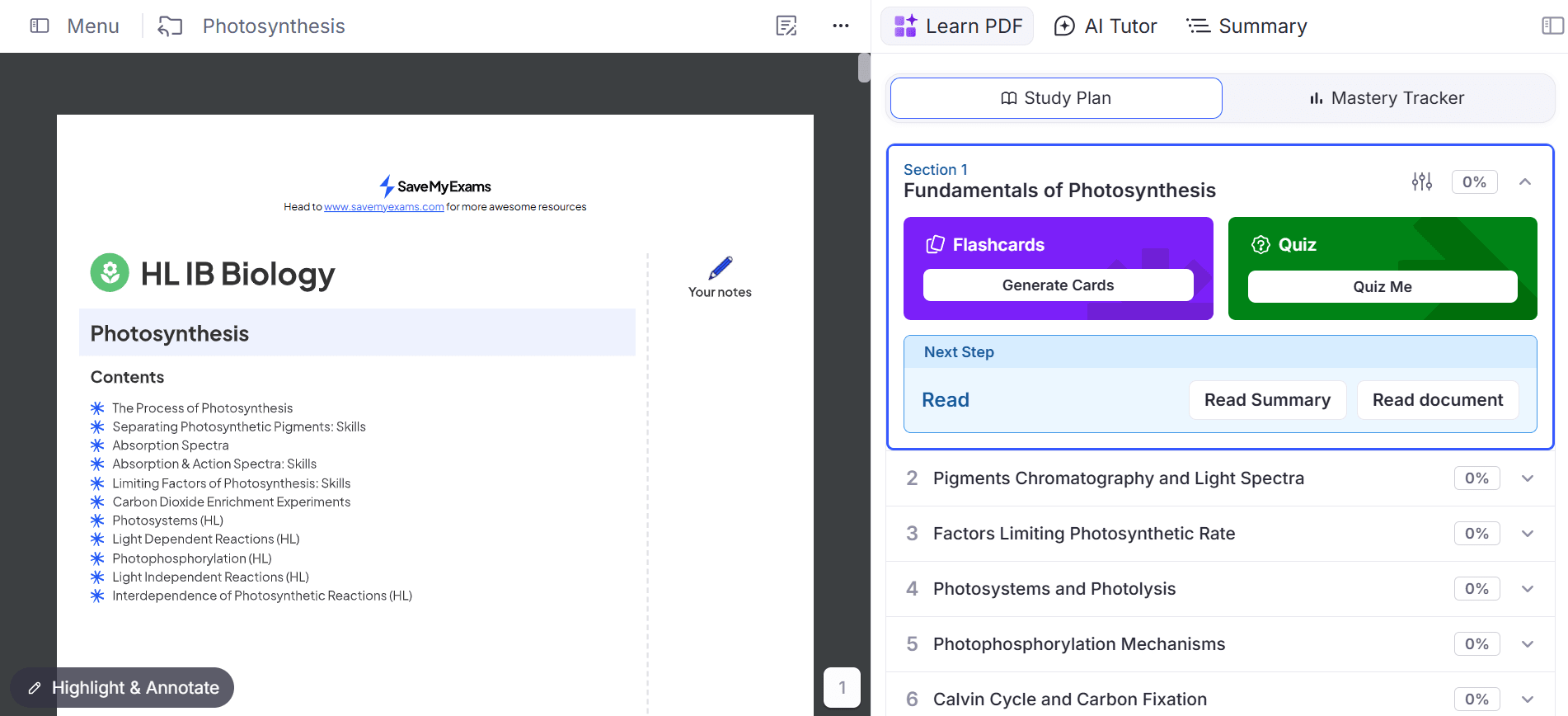Screen dimensions: 1568x716
Task: Click the blue pencil Your notes icon
Action: 720,267
